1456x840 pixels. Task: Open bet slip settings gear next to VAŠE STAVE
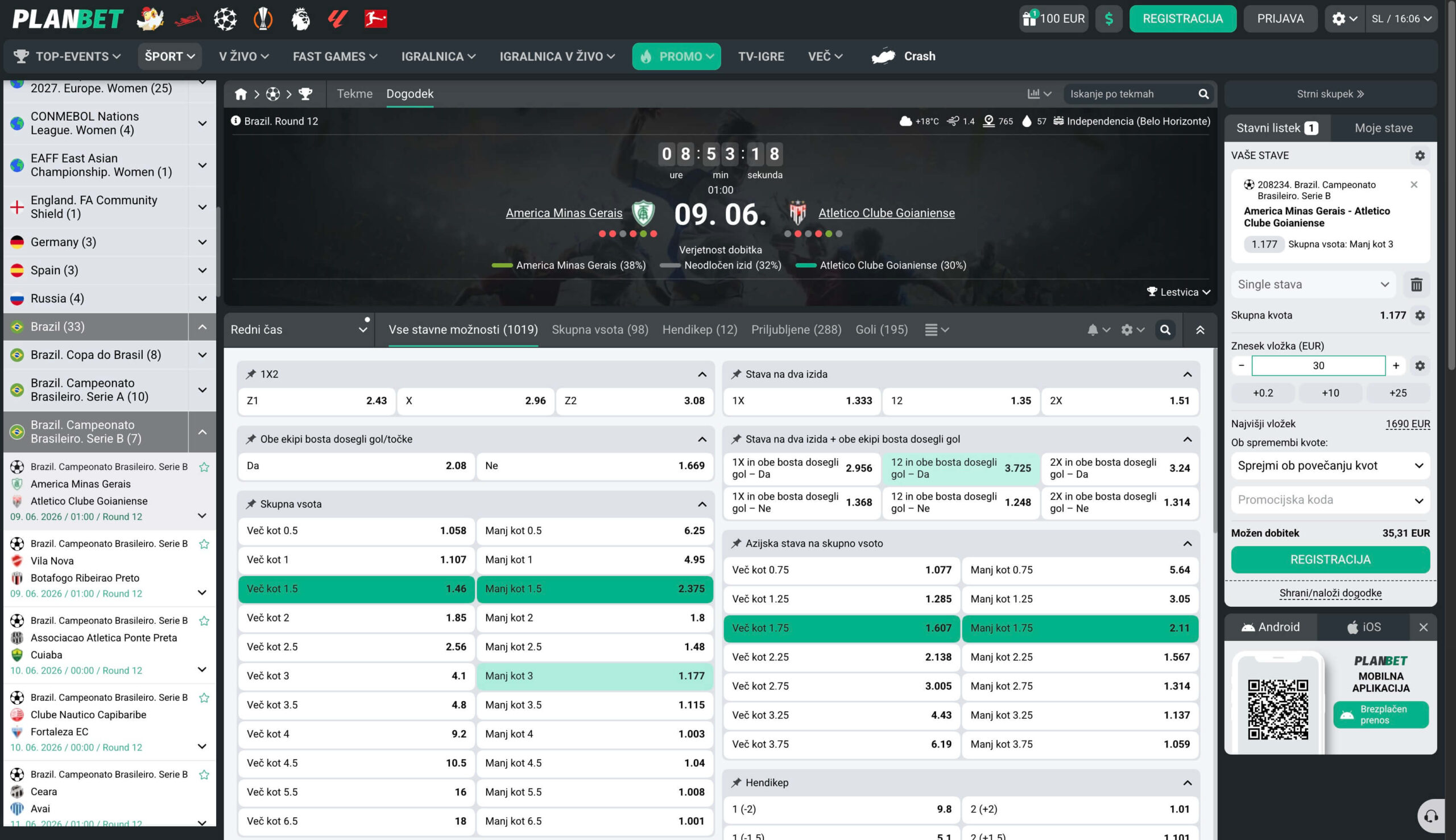coord(1420,156)
